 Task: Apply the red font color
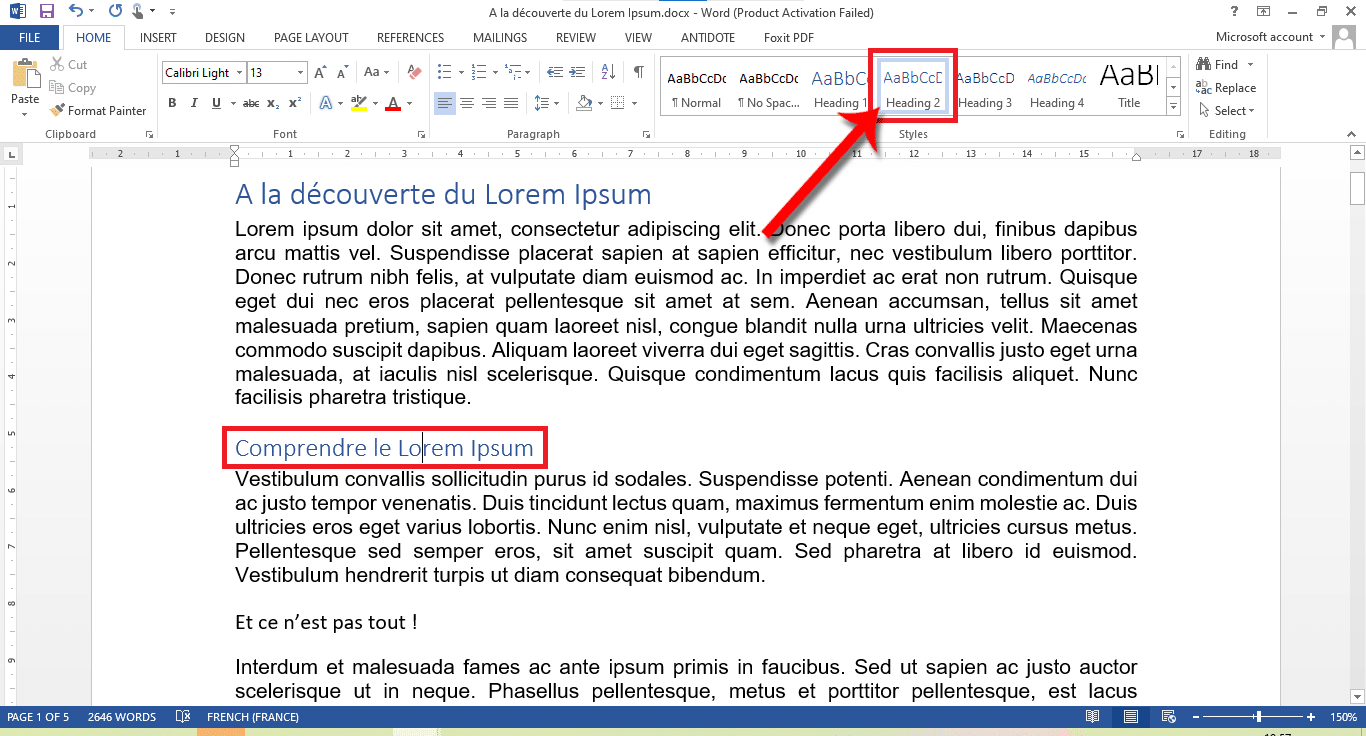click(x=393, y=103)
